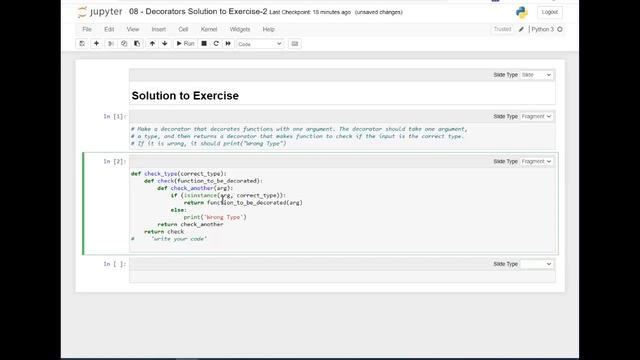The height and width of the screenshot is (360, 640).
Task: Open Slide Type dropdown for In [2] cell
Action: point(536,161)
